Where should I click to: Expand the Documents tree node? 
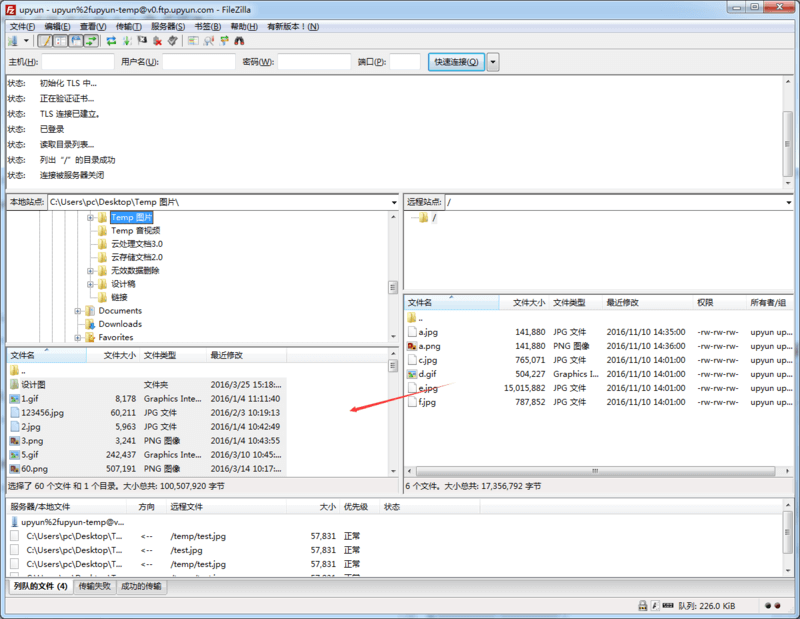(x=78, y=311)
